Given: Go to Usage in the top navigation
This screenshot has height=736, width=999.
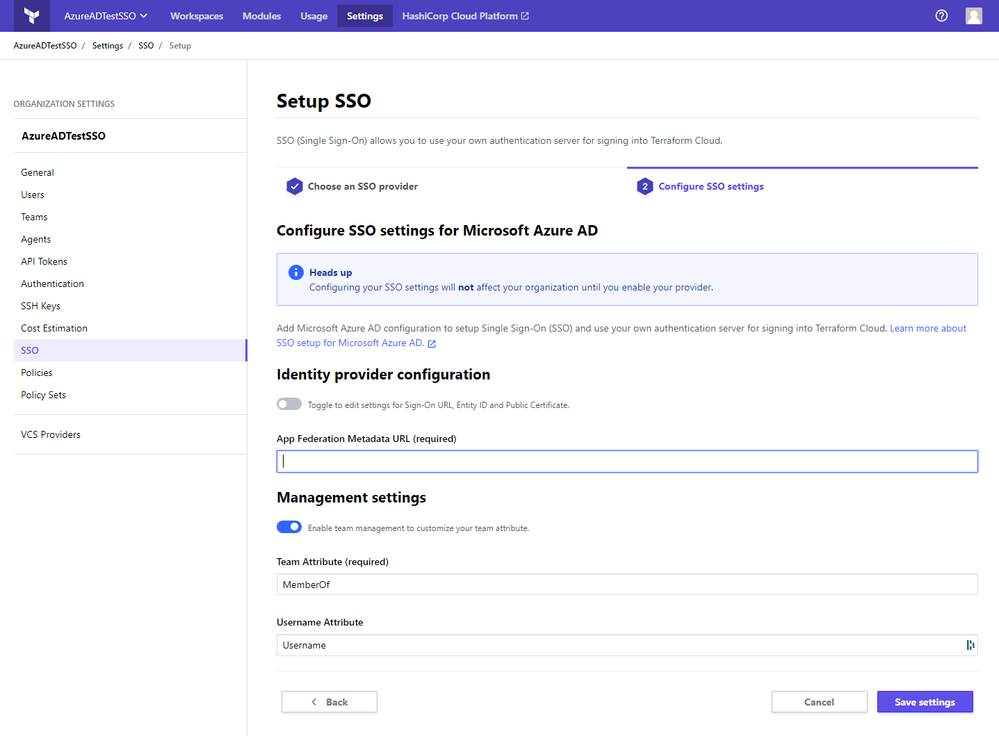Looking at the screenshot, I should (x=314, y=16).
